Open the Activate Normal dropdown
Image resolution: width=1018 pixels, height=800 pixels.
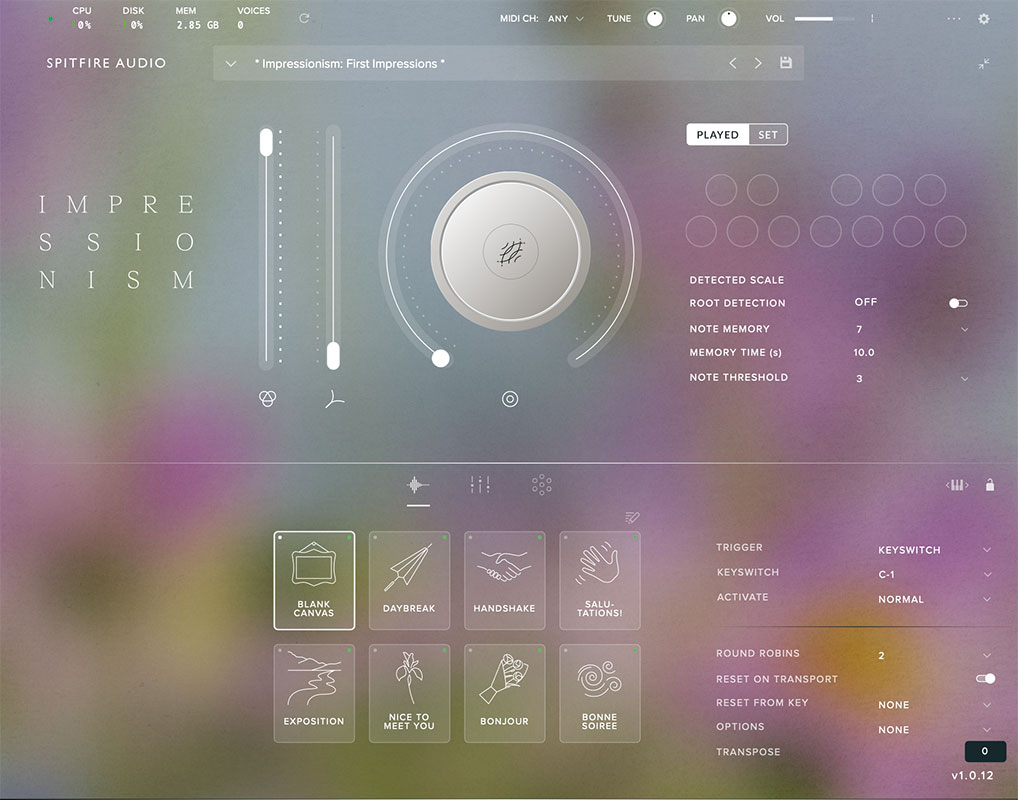pyautogui.click(x=987, y=599)
